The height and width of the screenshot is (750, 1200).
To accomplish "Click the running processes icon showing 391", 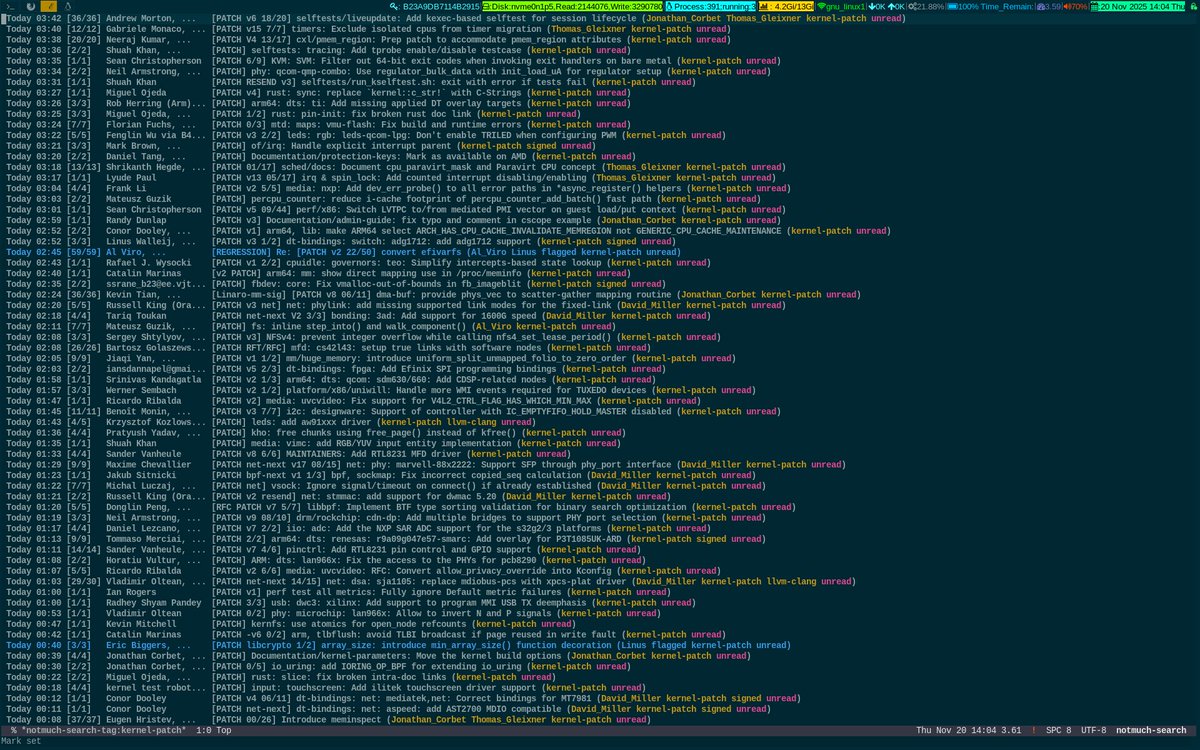I will pos(668,7).
